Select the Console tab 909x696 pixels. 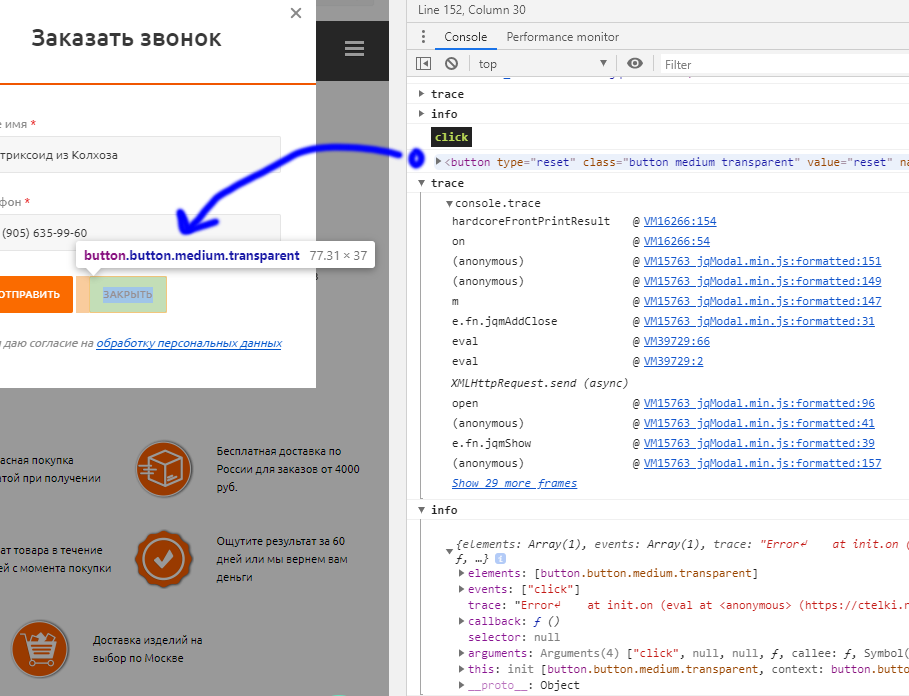pyautogui.click(x=466, y=37)
